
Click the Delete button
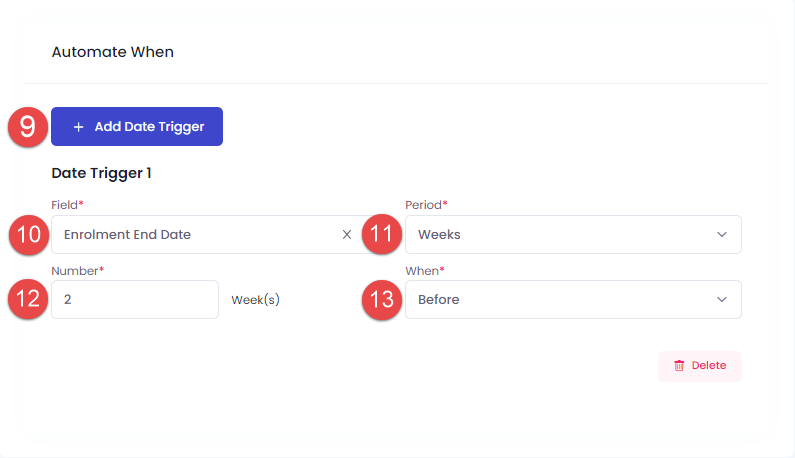coord(700,366)
